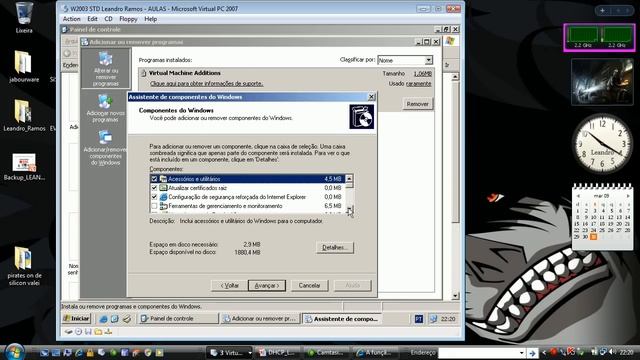The width and height of the screenshot is (640, 360).
Task: Click the Avançar button
Action: pos(267,285)
